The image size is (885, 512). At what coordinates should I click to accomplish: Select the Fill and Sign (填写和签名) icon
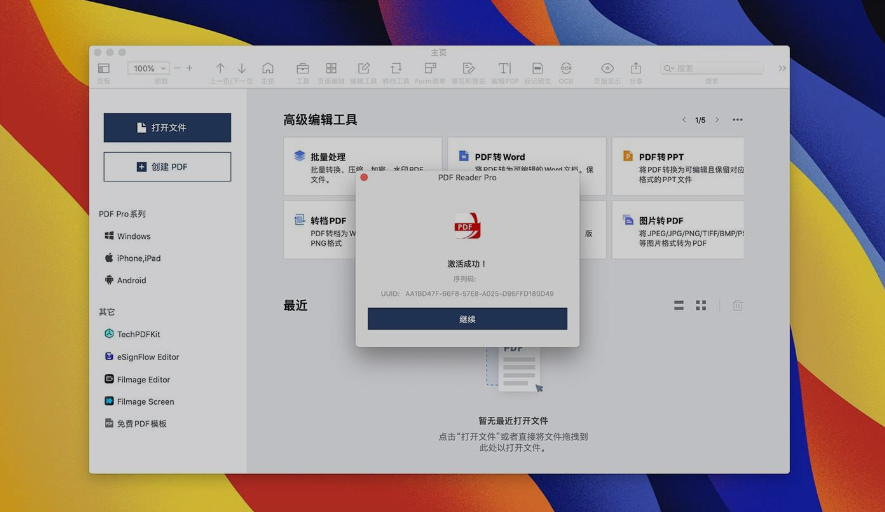click(x=468, y=68)
